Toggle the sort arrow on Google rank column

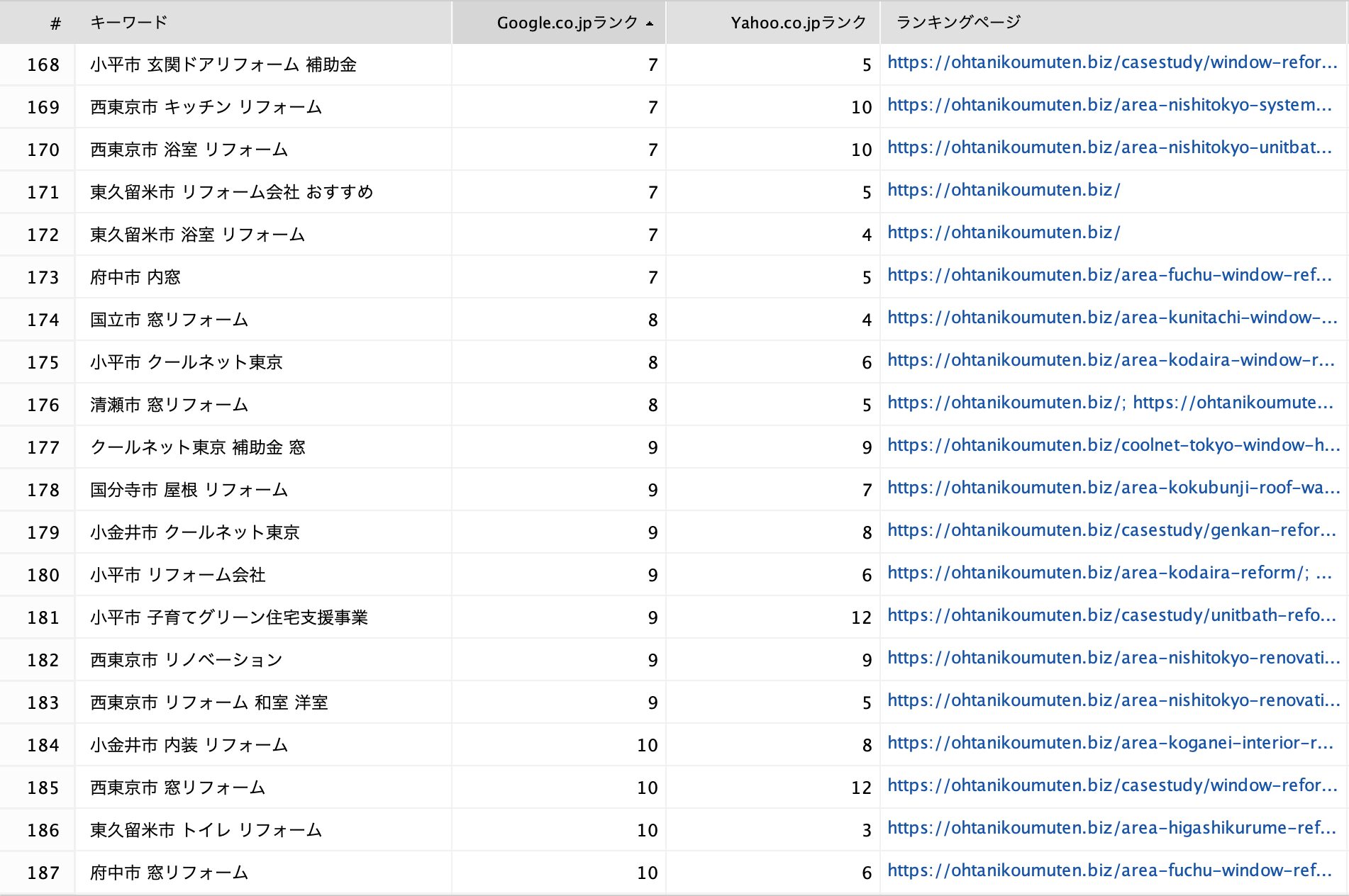pos(650,23)
